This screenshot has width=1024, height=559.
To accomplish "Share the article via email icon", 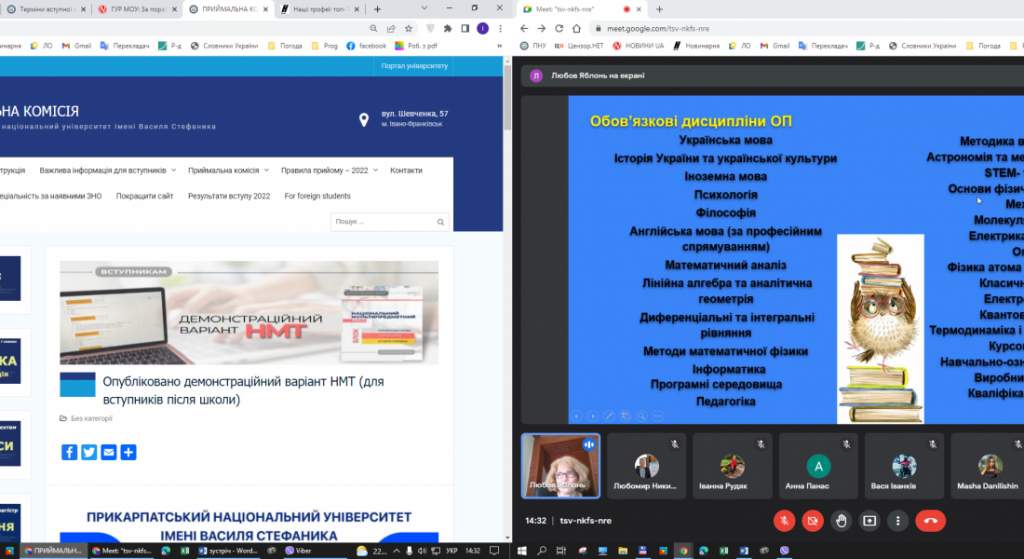I will tap(109, 452).
